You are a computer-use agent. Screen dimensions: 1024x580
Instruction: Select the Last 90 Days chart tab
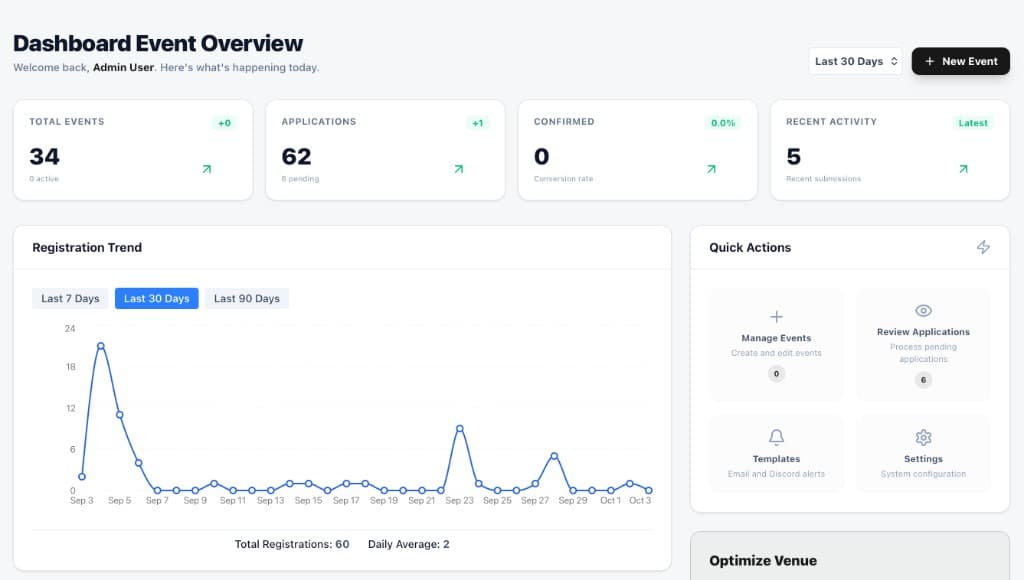click(x=247, y=298)
